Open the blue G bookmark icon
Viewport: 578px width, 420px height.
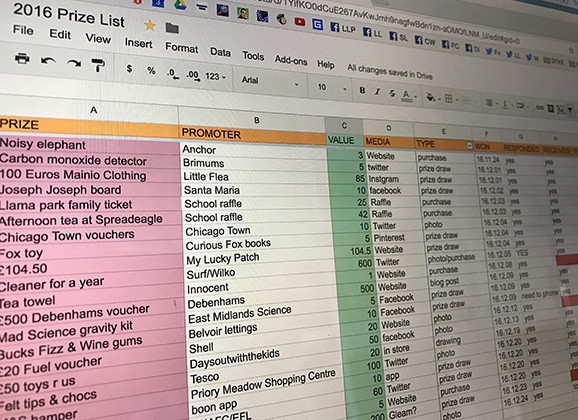click(x=317, y=25)
